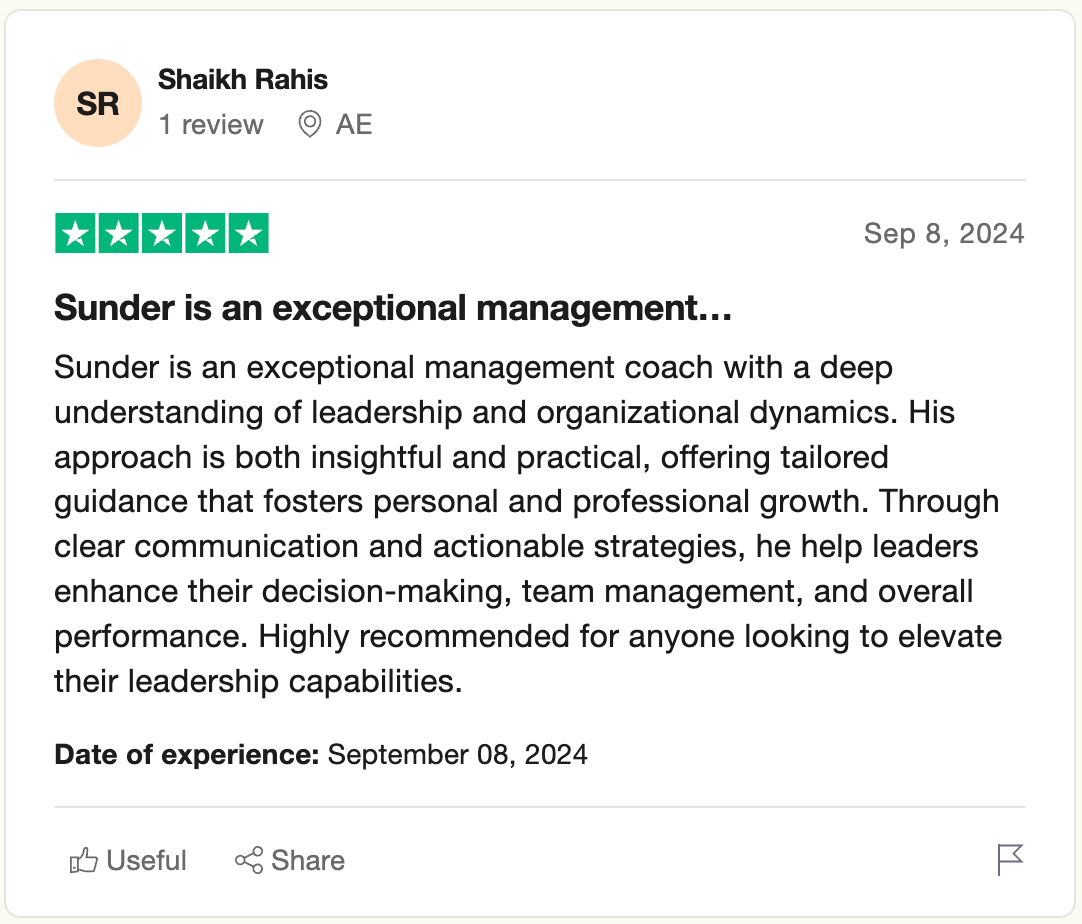This screenshot has height=924, width=1082.
Task: Click the fifth green star
Action: pos(248,234)
